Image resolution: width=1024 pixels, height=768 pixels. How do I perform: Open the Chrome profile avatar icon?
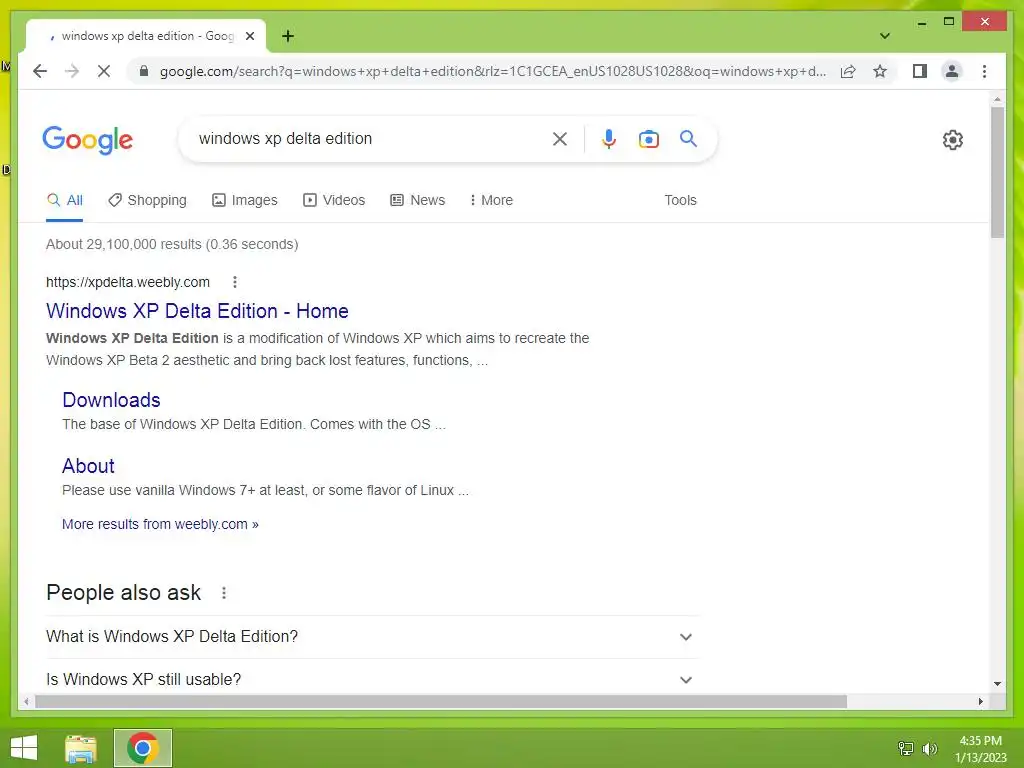[x=952, y=71]
